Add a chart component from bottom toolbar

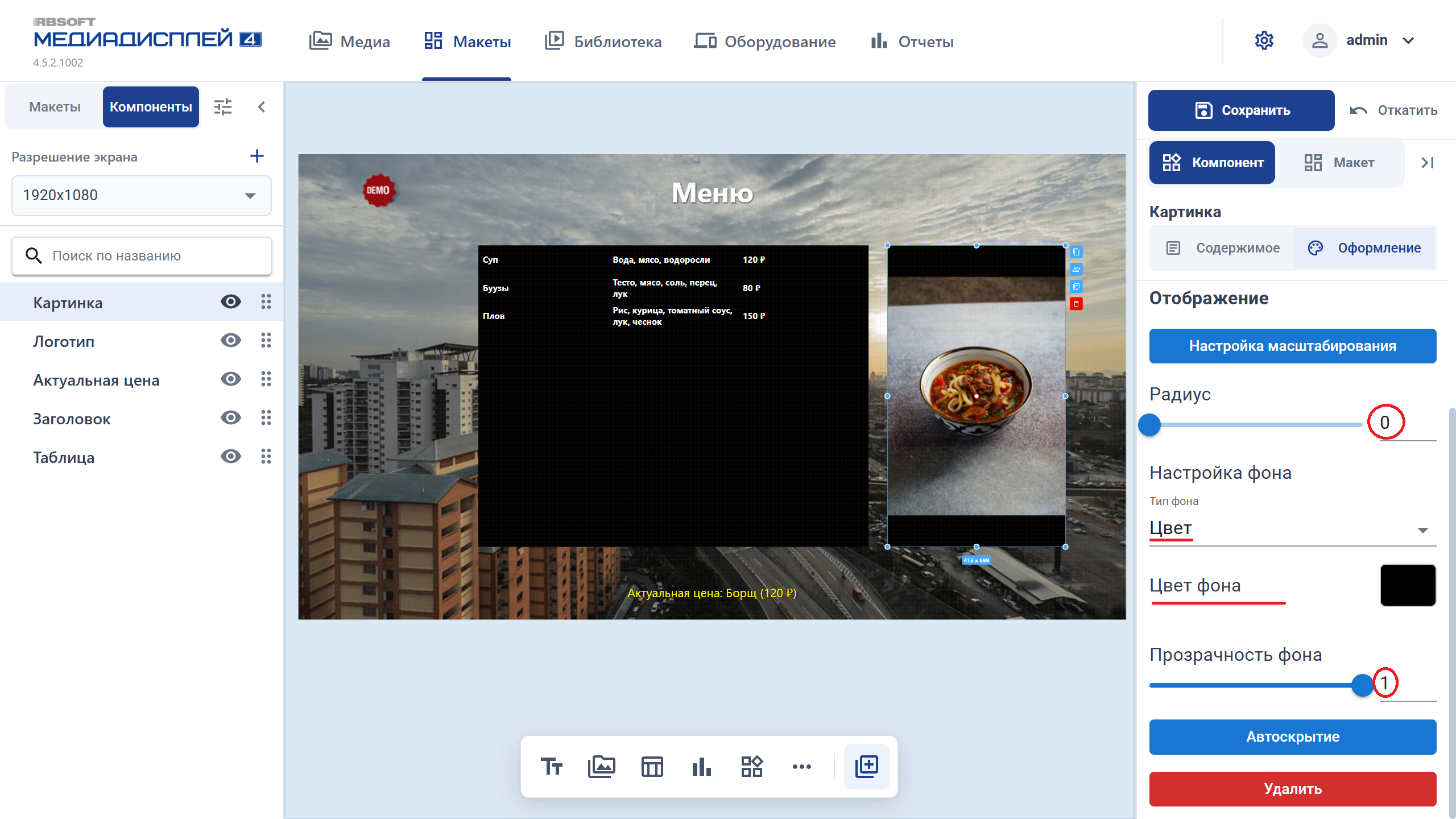pyautogui.click(x=702, y=767)
